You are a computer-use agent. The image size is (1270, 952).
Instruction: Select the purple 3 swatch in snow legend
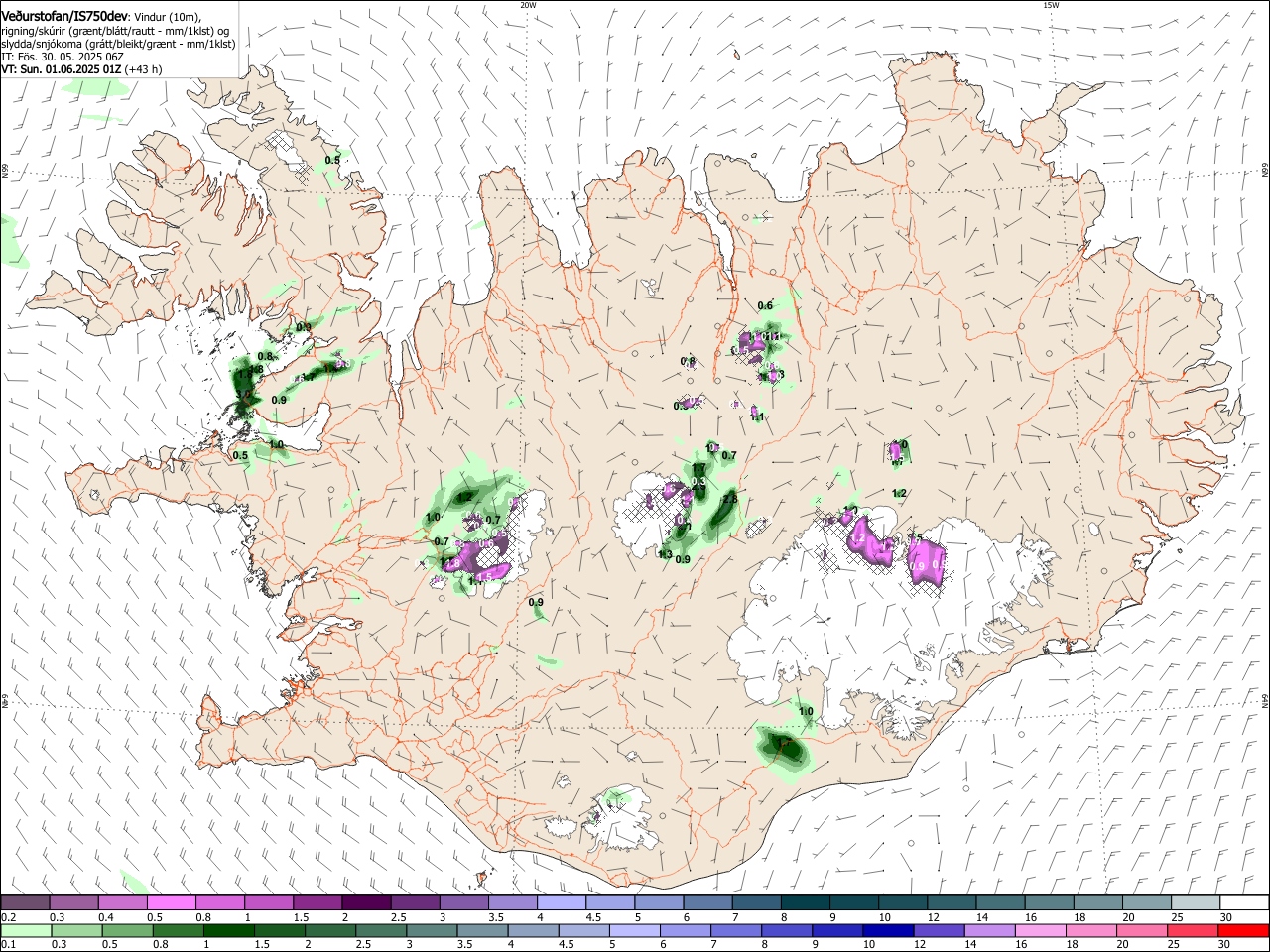(x=464, y=903)
